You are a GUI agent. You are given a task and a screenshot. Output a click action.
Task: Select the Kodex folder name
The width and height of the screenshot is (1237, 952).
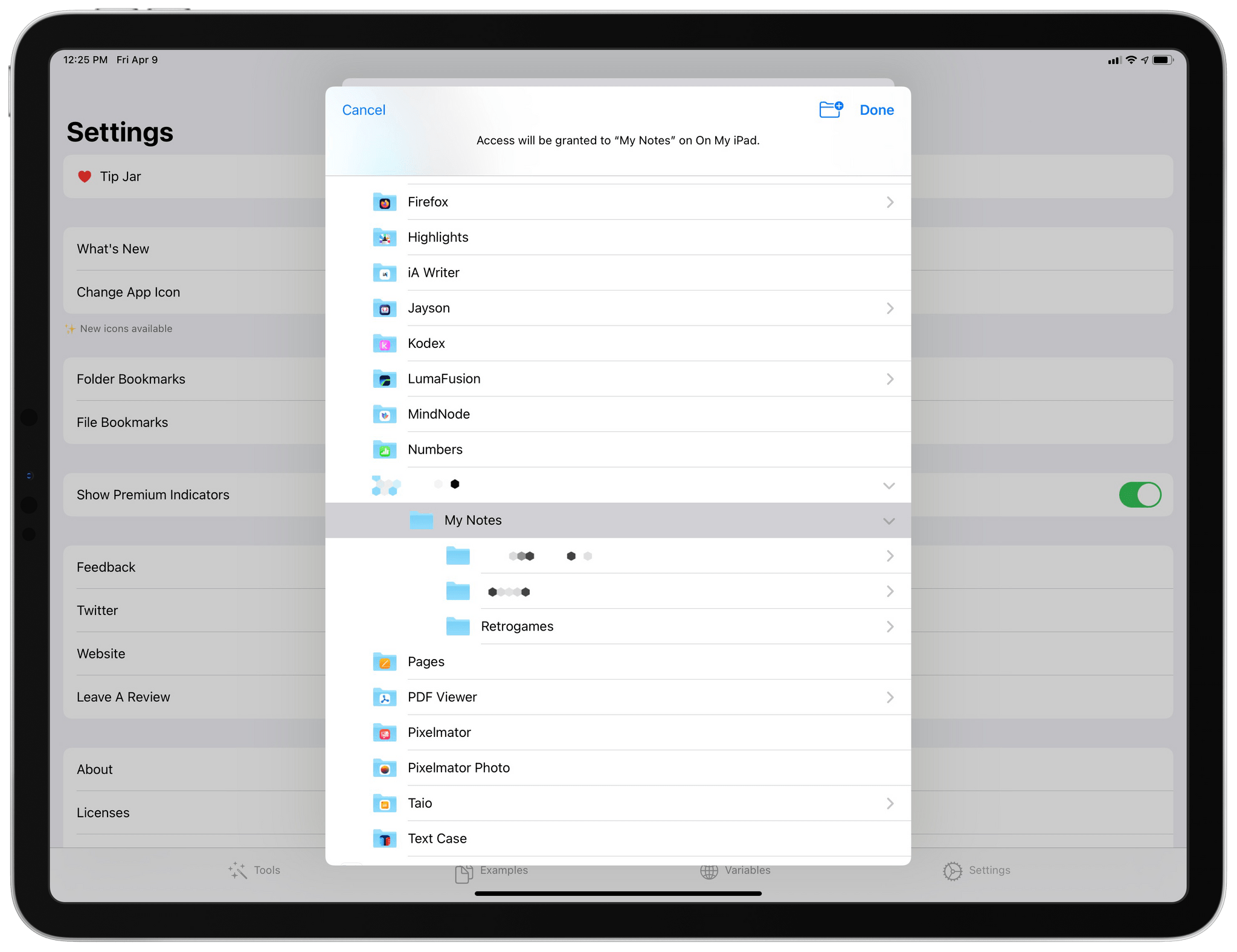click(426, 344)
